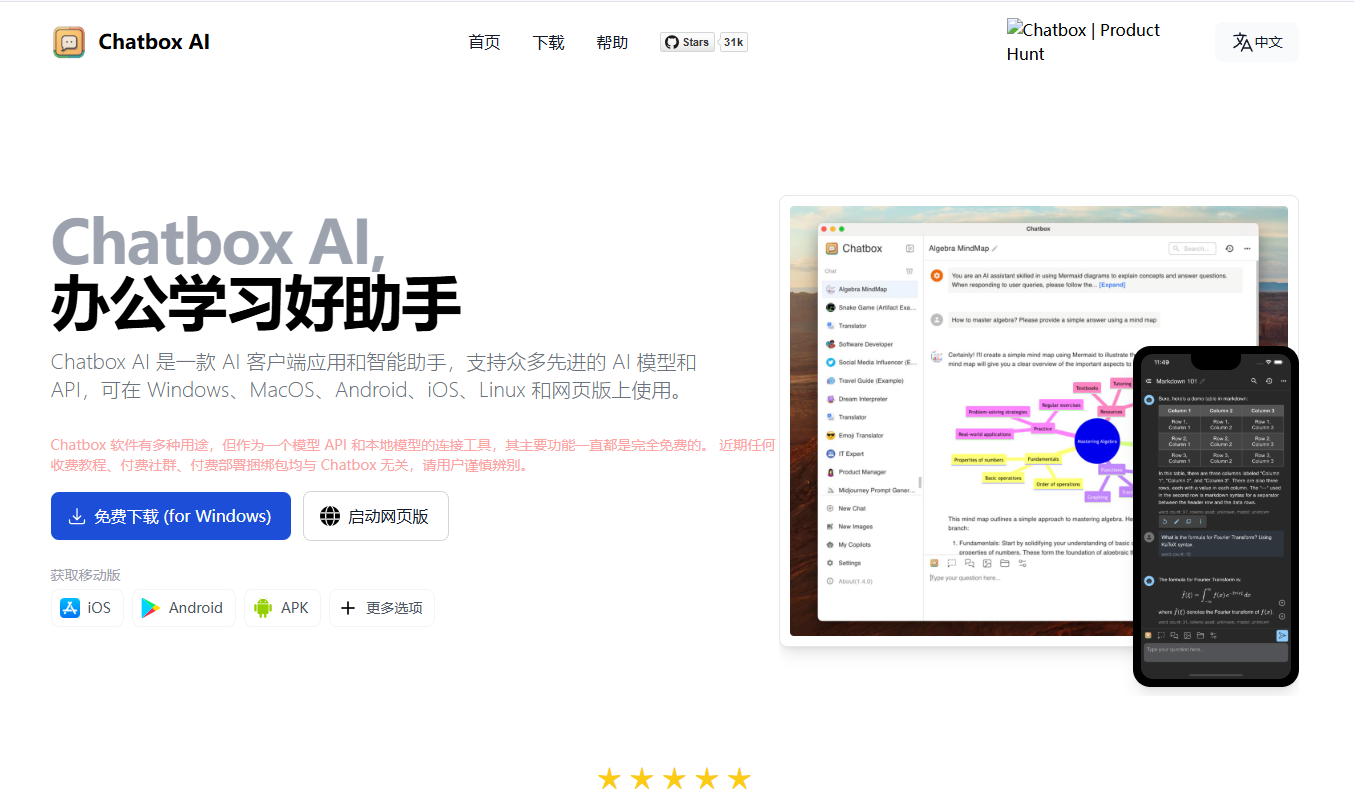Launch the web version via 启动网页版
This screenshot has height=807, width=1354.
pyautogui.click(x=376, y=516)
